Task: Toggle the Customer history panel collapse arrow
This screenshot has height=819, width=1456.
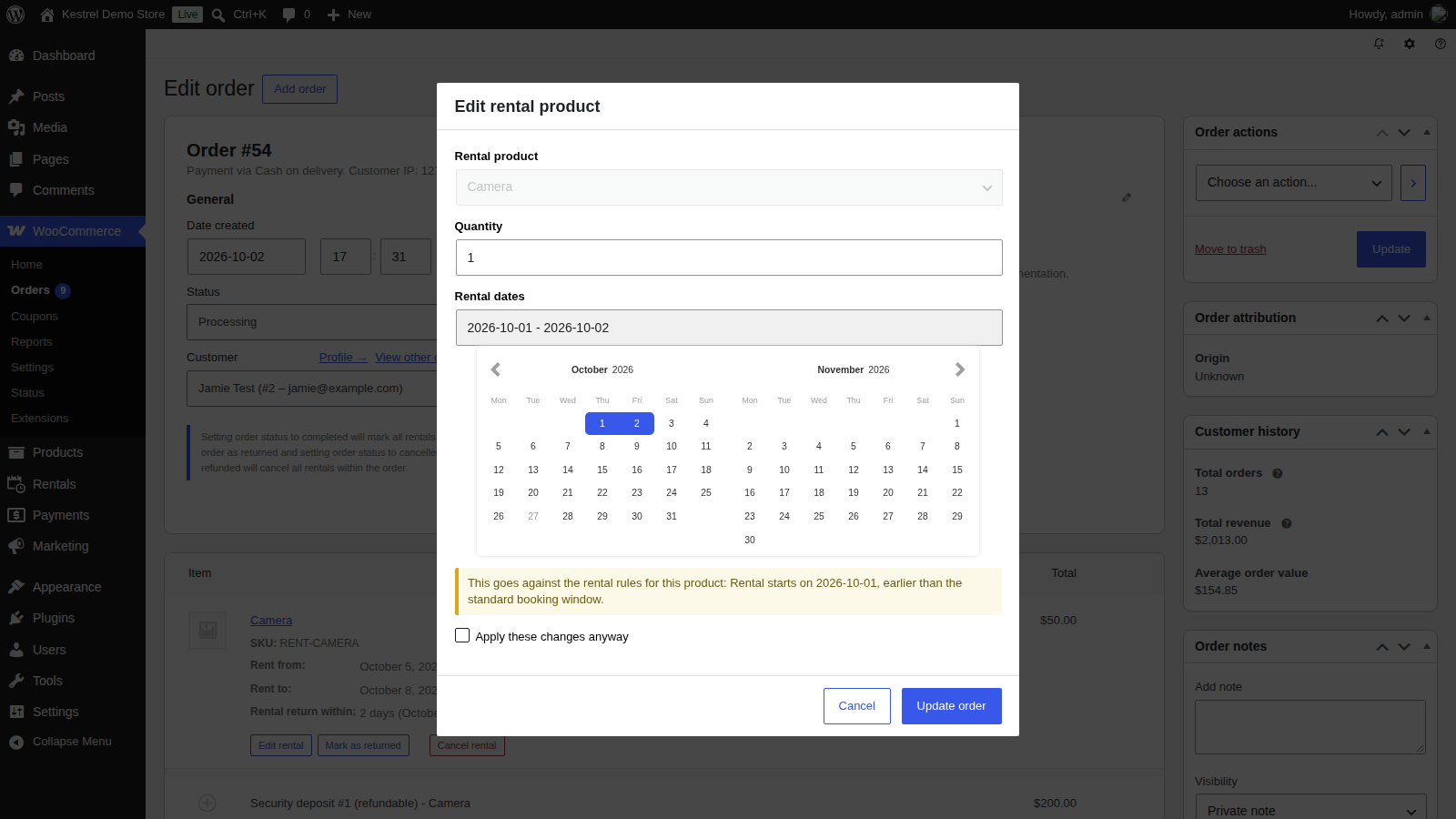Action: coord(1427,432)
